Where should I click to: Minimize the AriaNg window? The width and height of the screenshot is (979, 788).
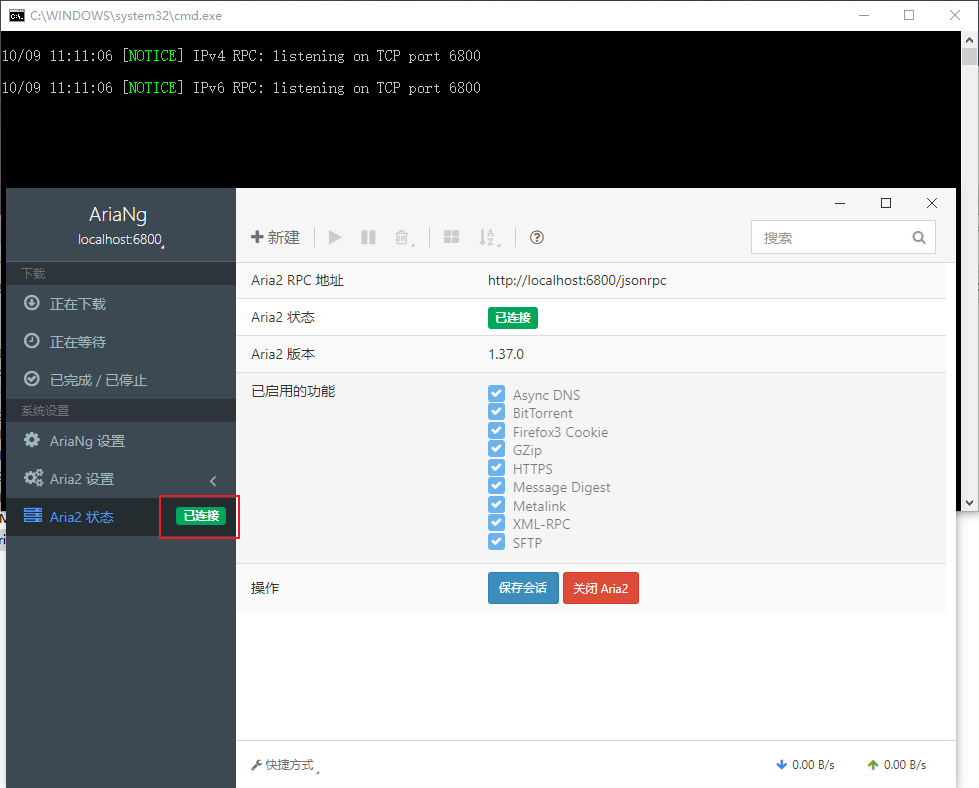click(840, 203)
